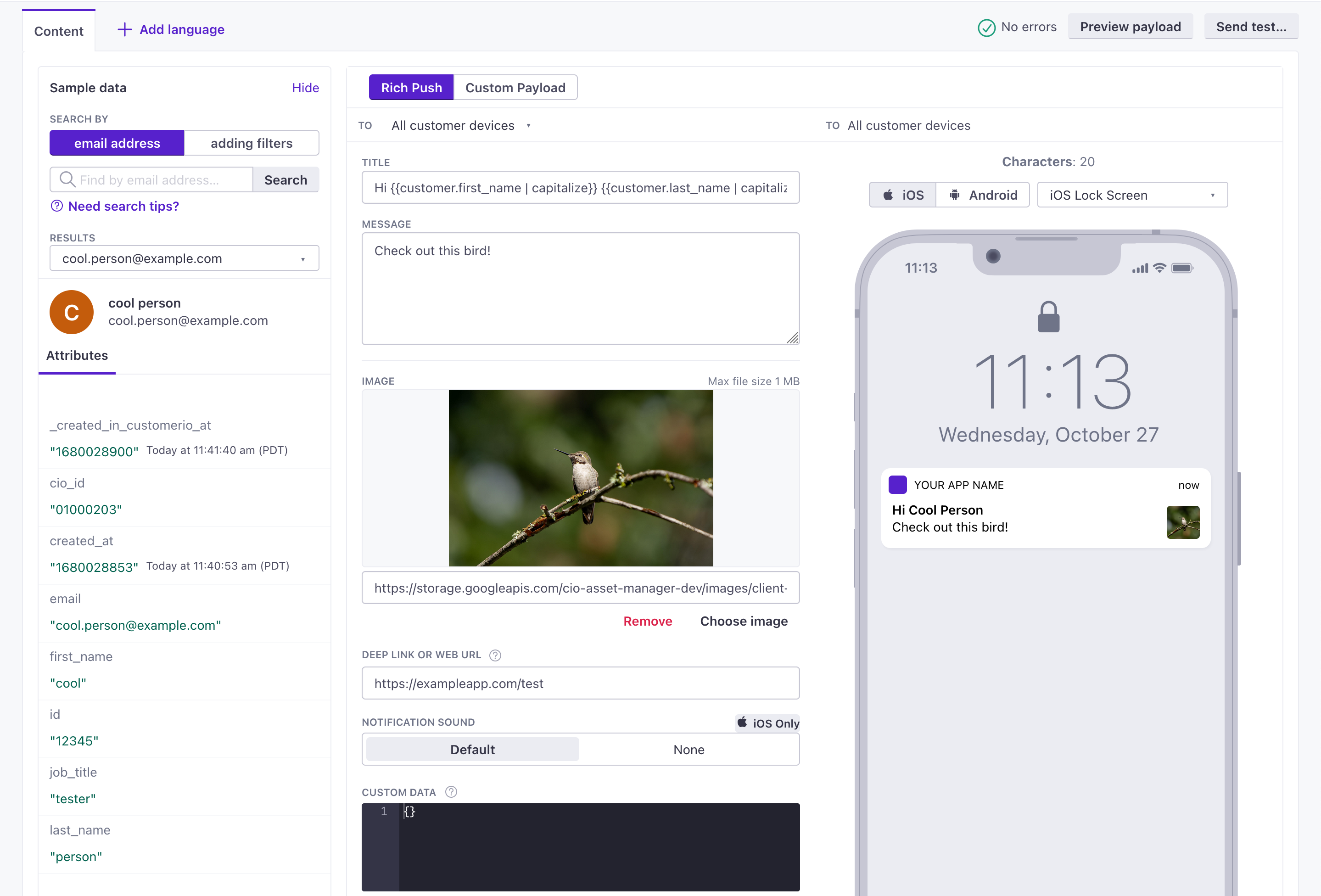Toggle 'None' notification sound option
This screenshot has width=1321, height=896.
pos(688,749)
